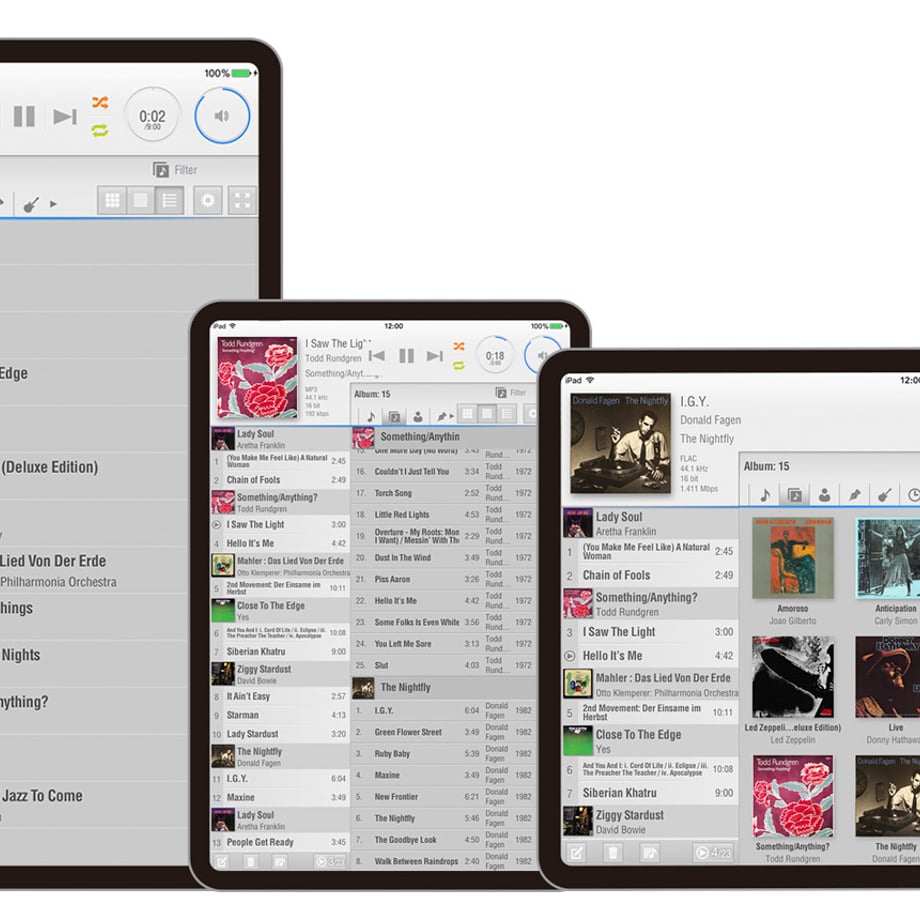Tap Todd Rundgren album art on middle iPad
Viewport: 920px width, 920px height.
click(257, 377)
